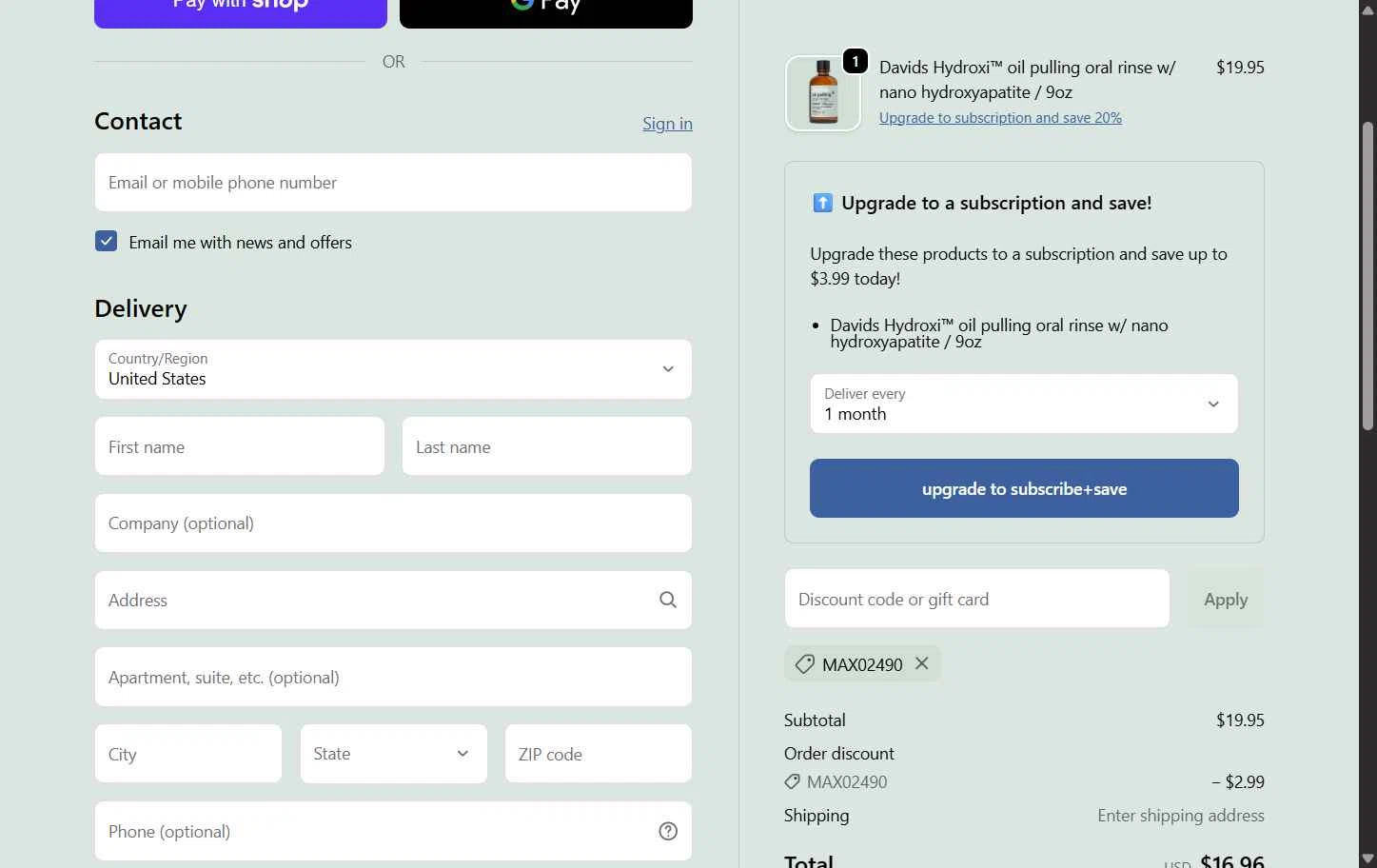This screenshot has height=868, width=1377.
Task: Toggle Email me with news and offers
Action: pos(106,241)
